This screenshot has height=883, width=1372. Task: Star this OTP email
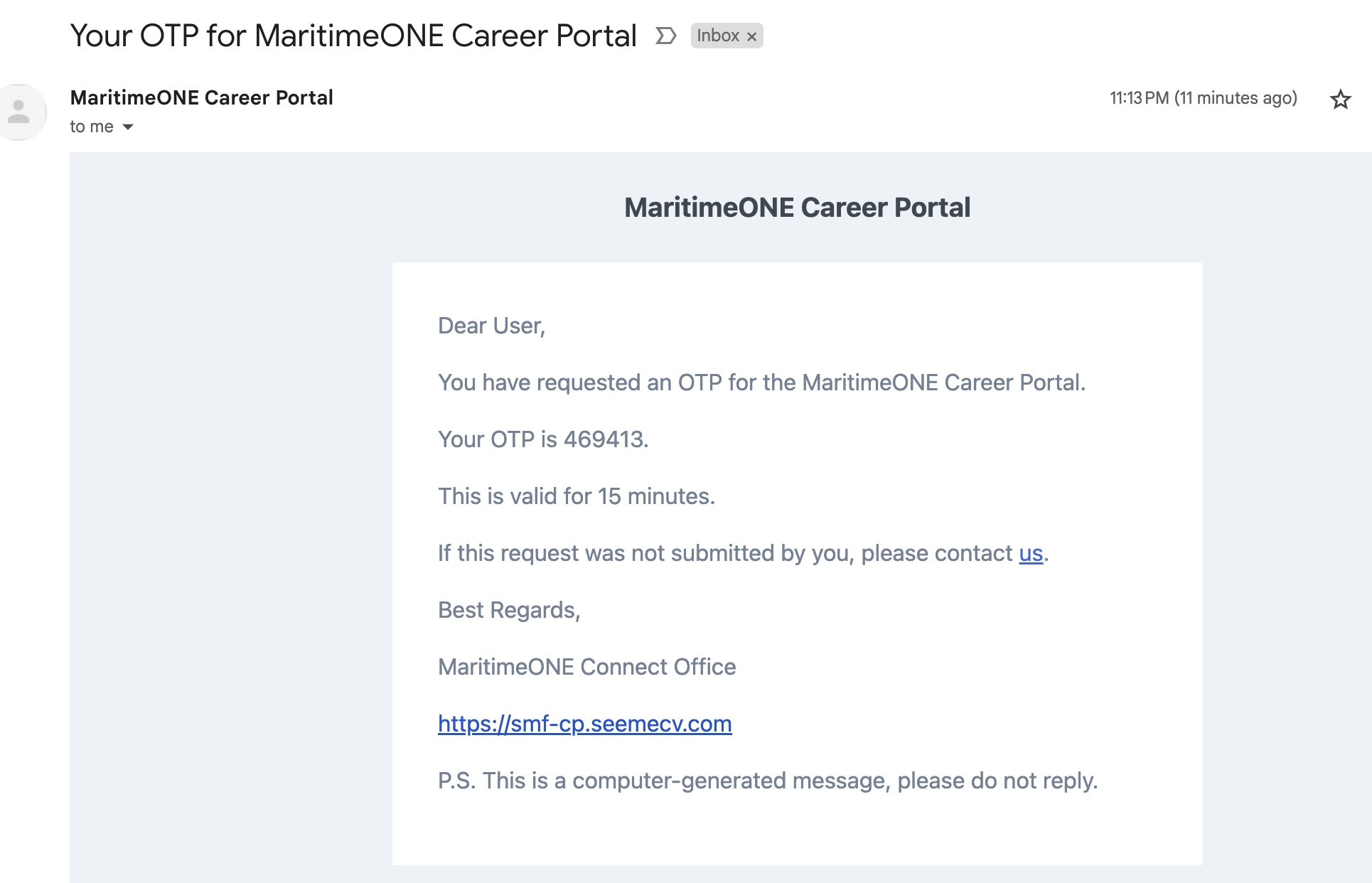1340,100
